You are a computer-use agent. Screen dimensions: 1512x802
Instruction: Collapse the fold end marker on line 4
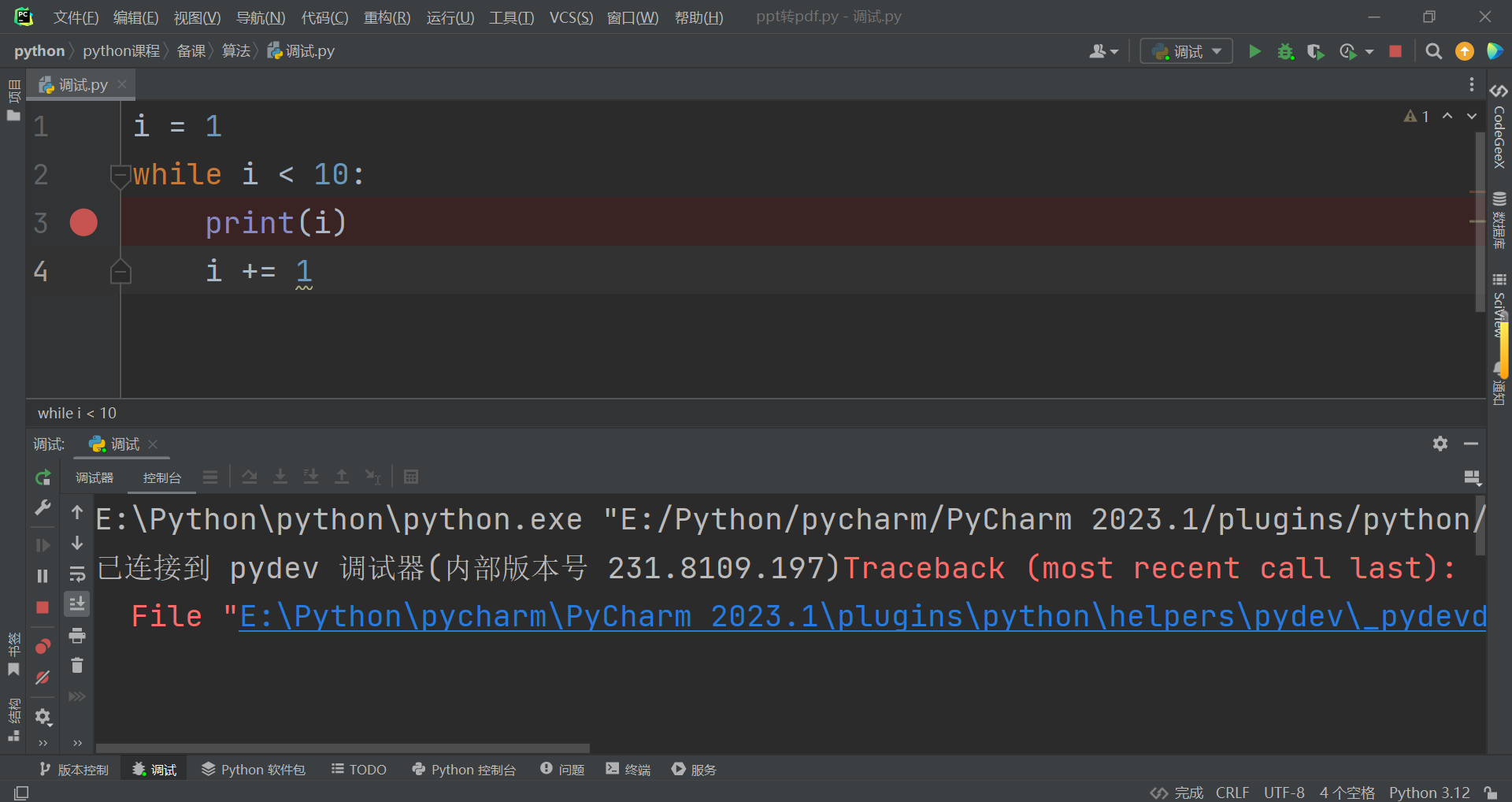coord(120,271)
